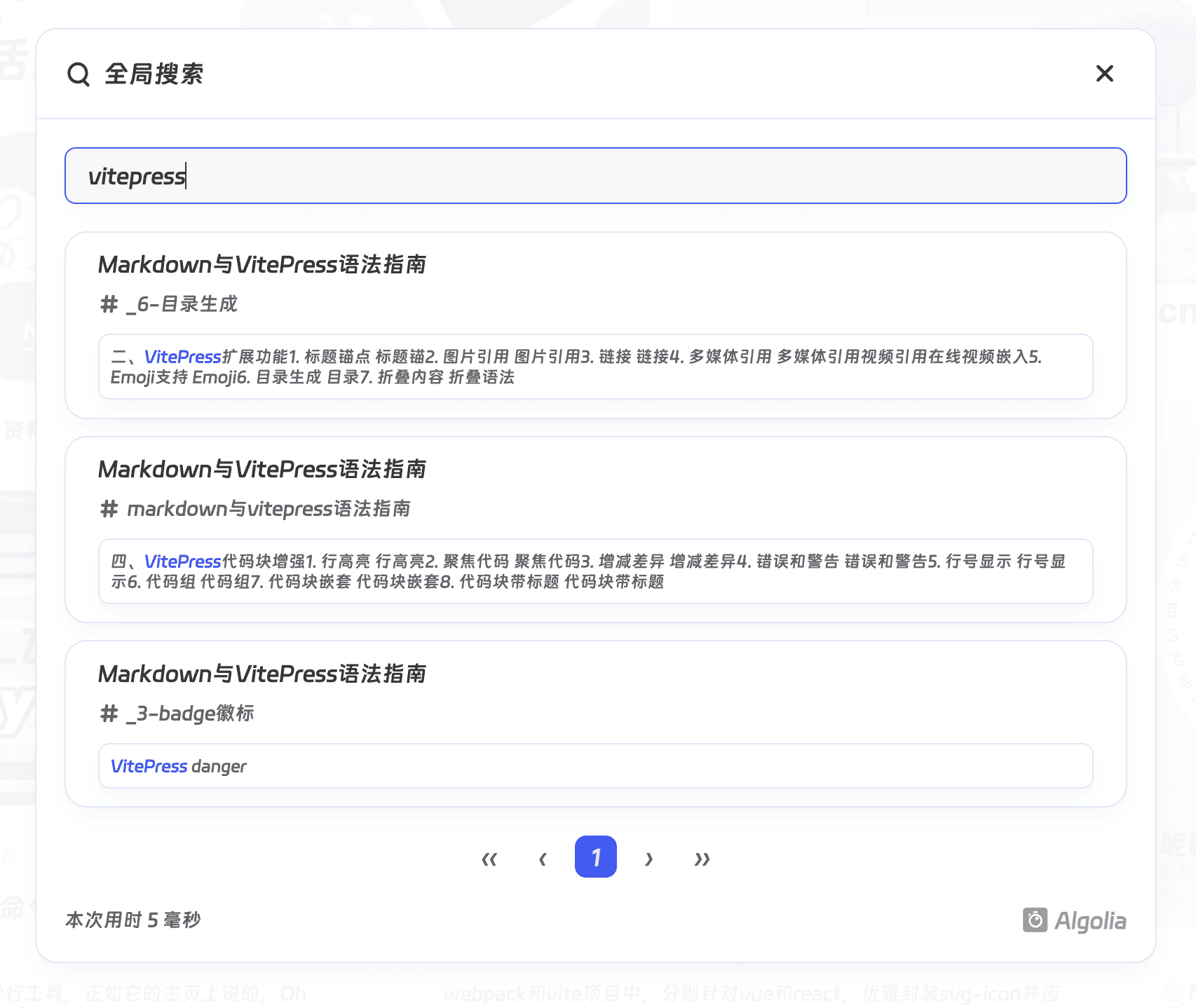Open first result titled Markdown与VitePress语法指南 with _6-目录生成

(596, 325)
